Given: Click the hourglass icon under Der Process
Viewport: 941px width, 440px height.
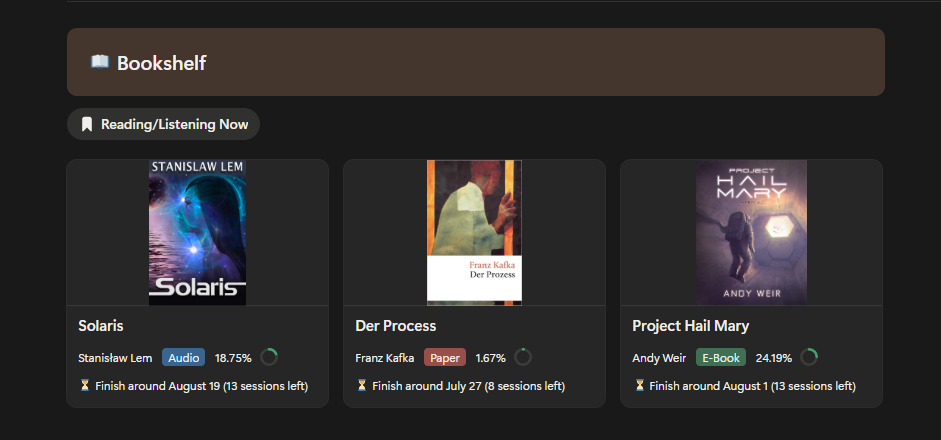Looking at the screenshot, I should pyautogui.click(x=361, y=385).
